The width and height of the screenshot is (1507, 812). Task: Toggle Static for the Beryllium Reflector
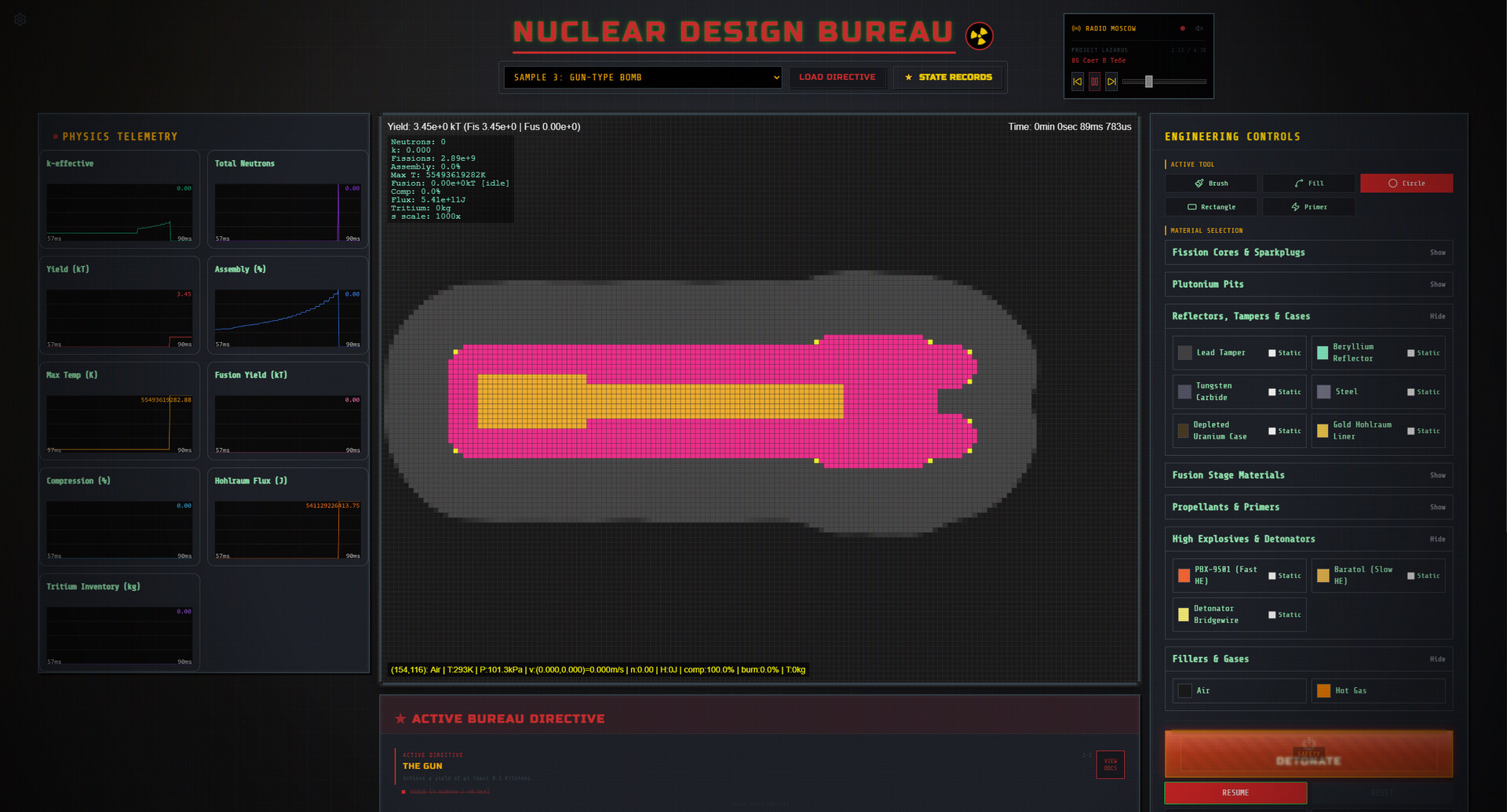1410,352
